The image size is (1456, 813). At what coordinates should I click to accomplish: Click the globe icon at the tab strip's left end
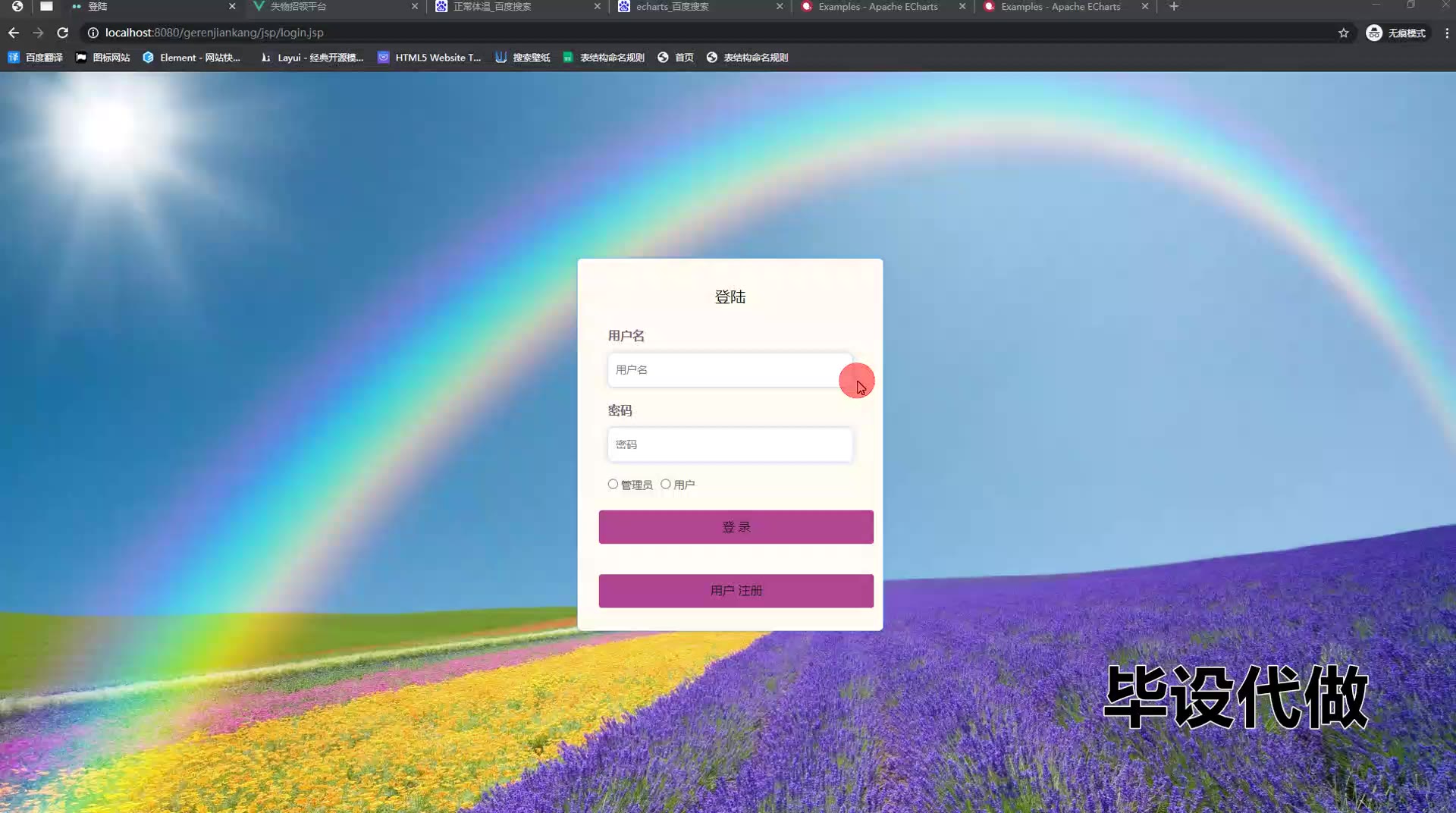17,6
